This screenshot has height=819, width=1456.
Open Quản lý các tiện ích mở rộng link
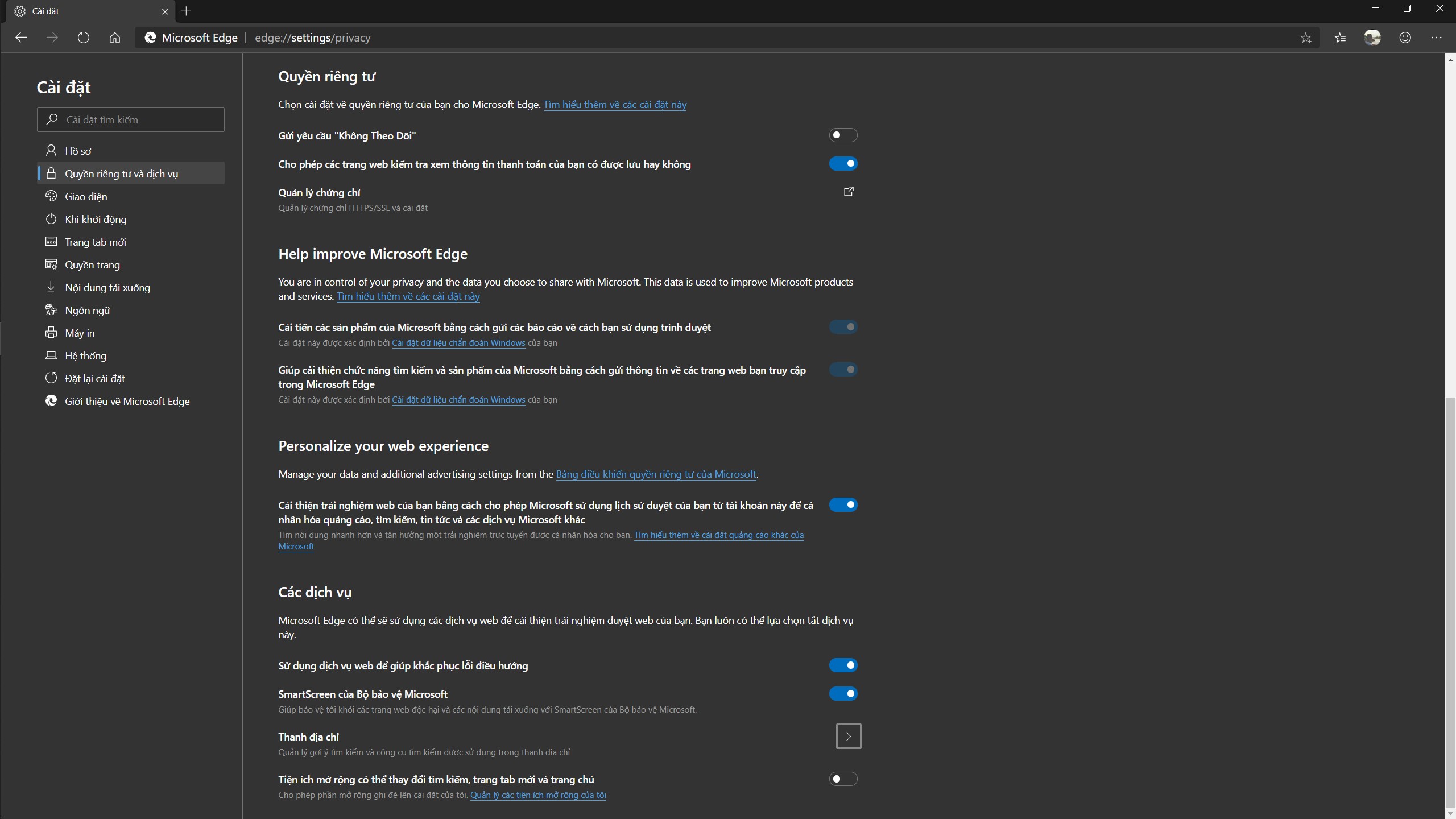pyautogui.click(x=538, y=795)
